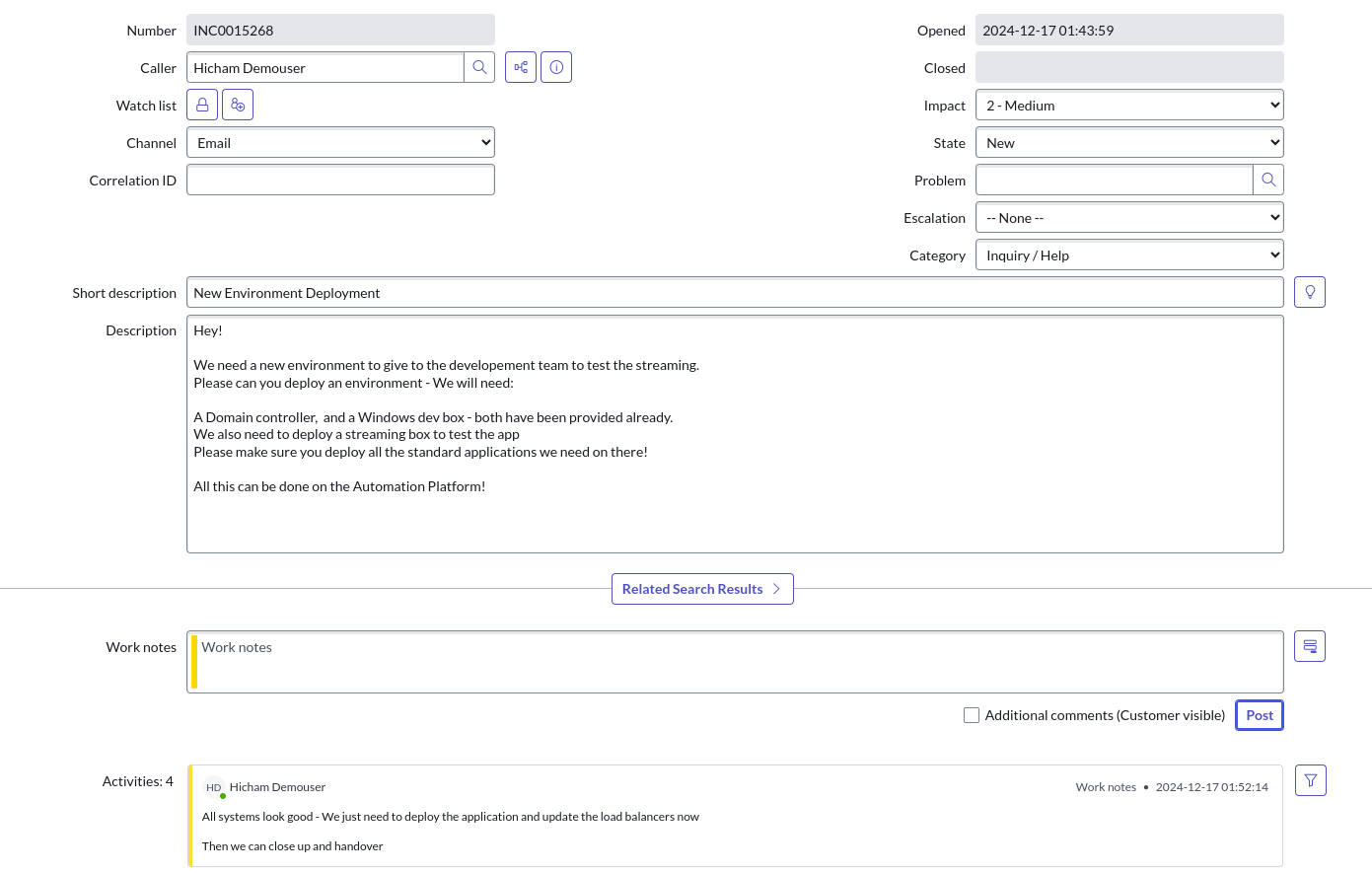
Task: Click inside the Description text area
Action: tap(735, 434)
